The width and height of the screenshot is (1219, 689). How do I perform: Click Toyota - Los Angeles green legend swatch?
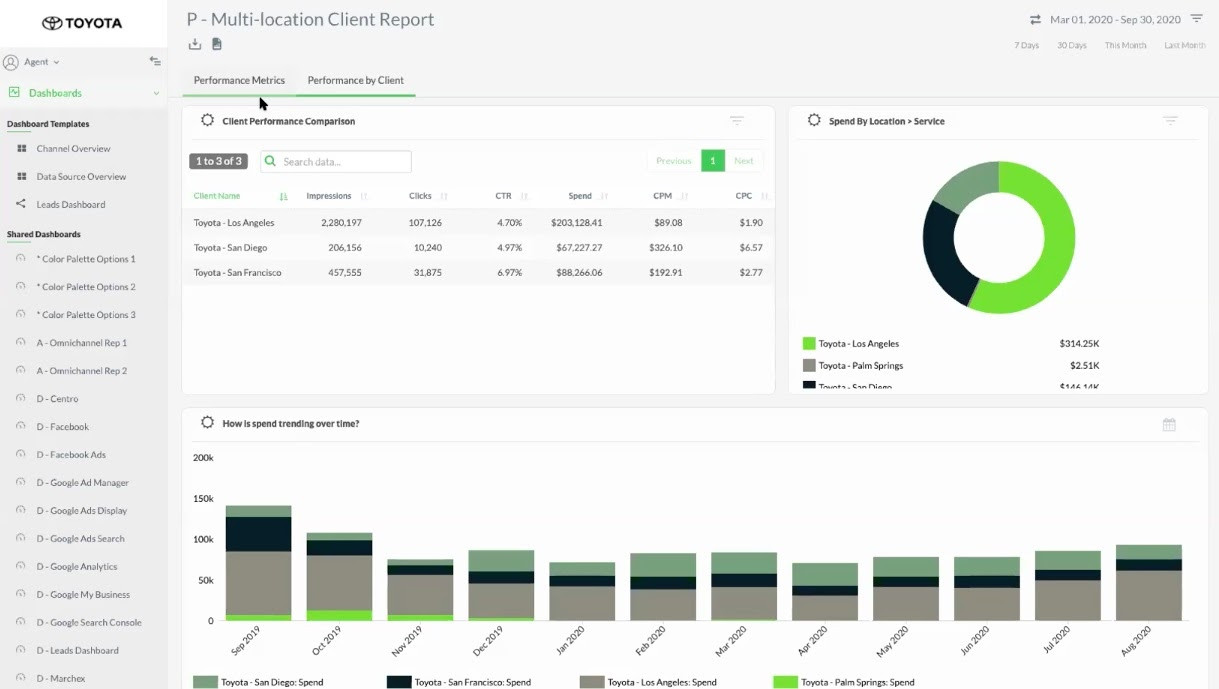(809, 343)
